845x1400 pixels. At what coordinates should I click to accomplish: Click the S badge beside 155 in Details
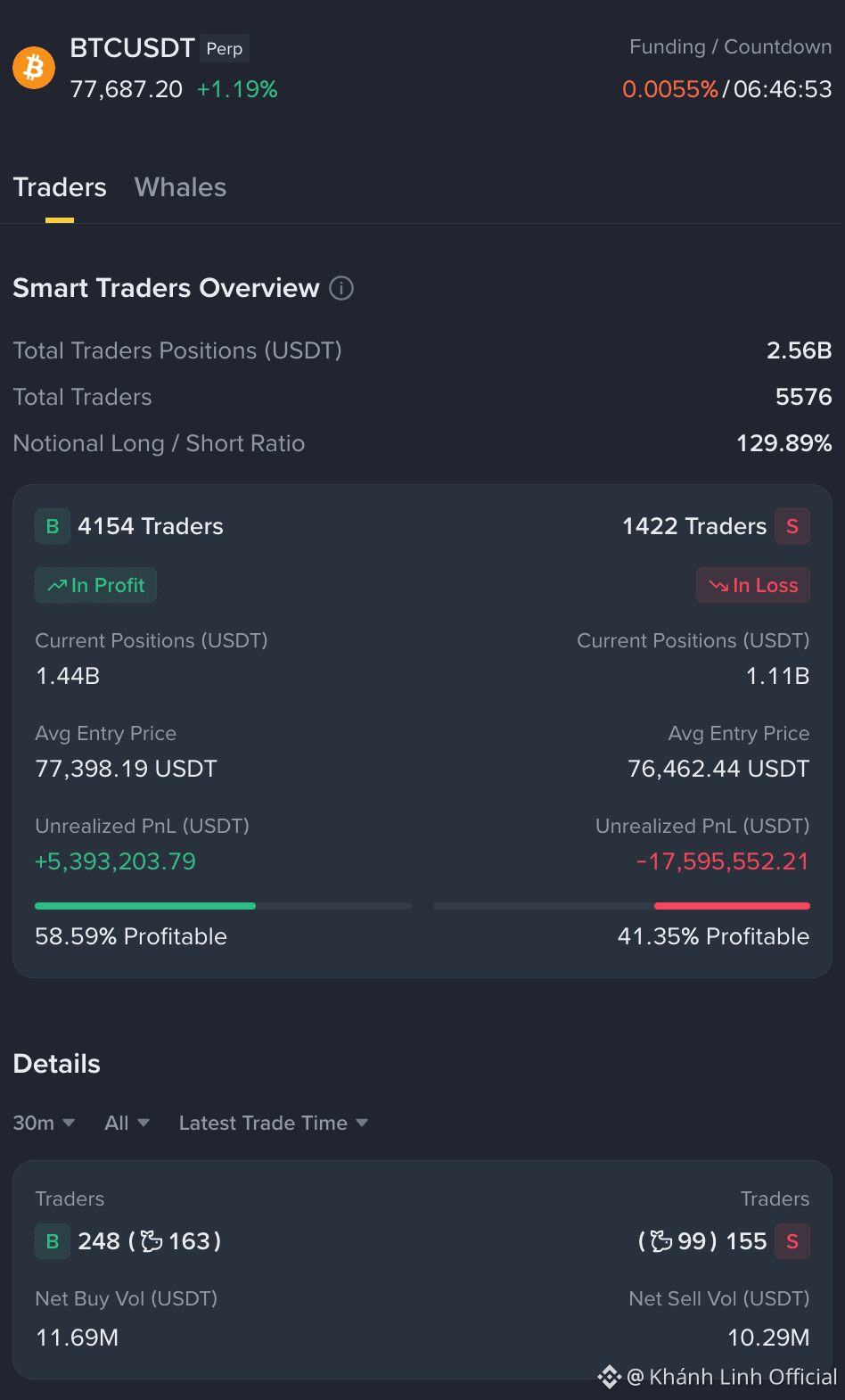792,1241
